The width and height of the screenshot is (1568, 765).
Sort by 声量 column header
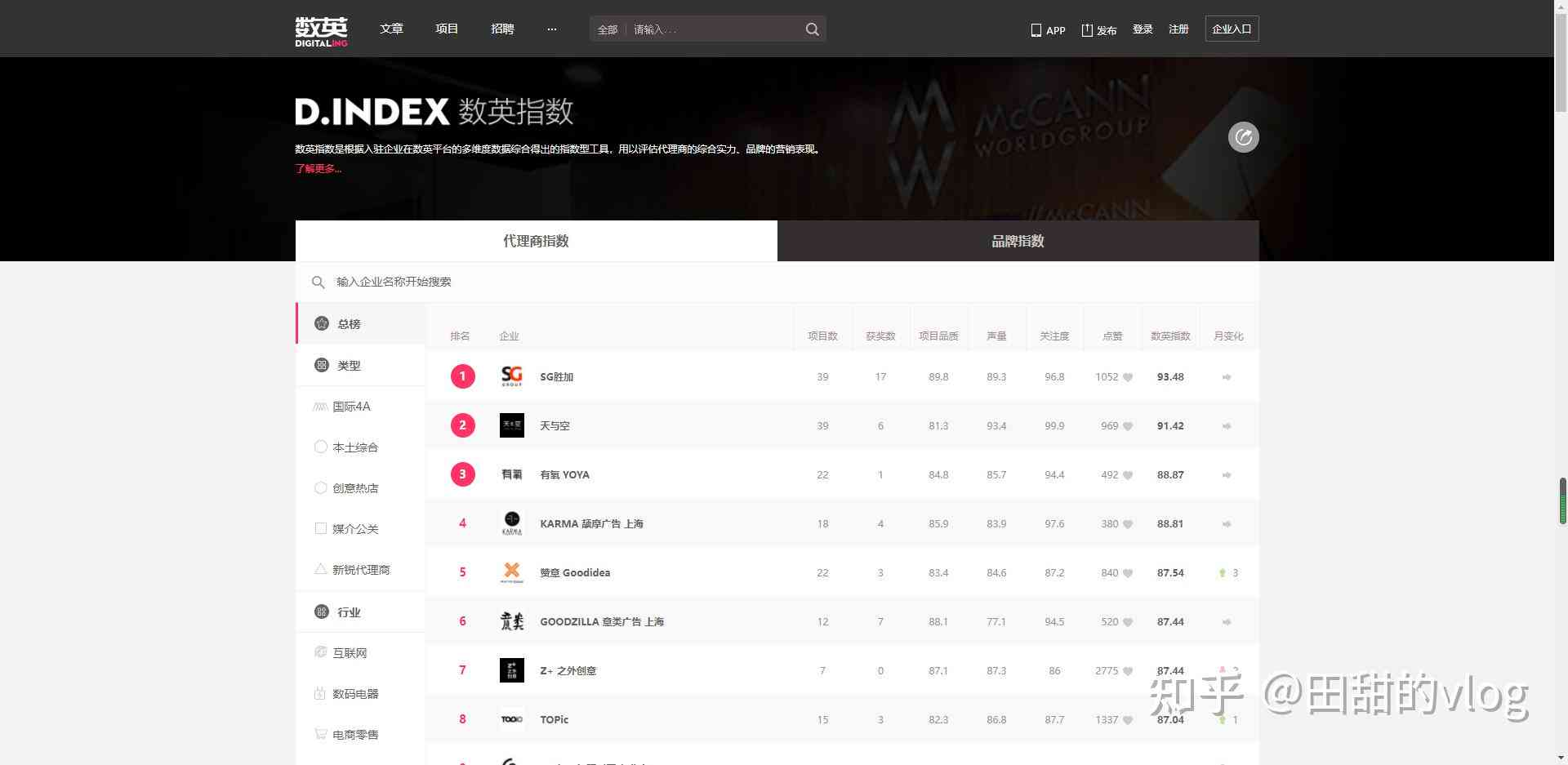996,336
